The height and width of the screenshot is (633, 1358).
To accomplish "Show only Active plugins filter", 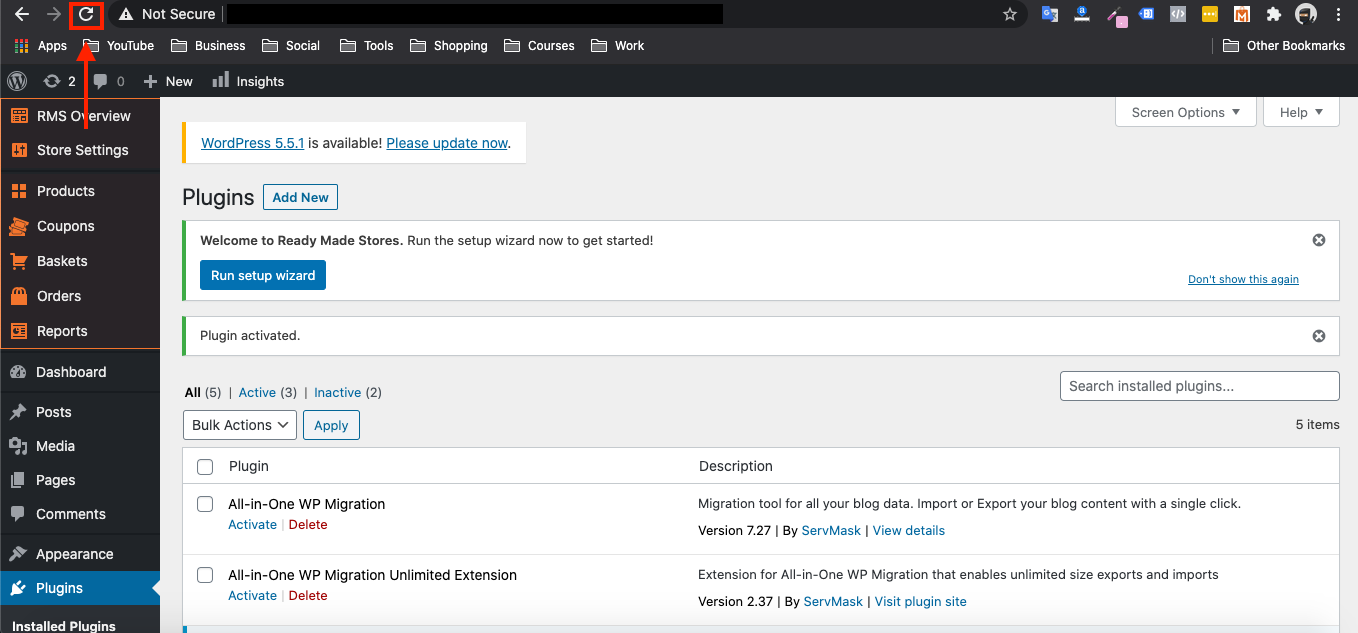I will point(257,393).
